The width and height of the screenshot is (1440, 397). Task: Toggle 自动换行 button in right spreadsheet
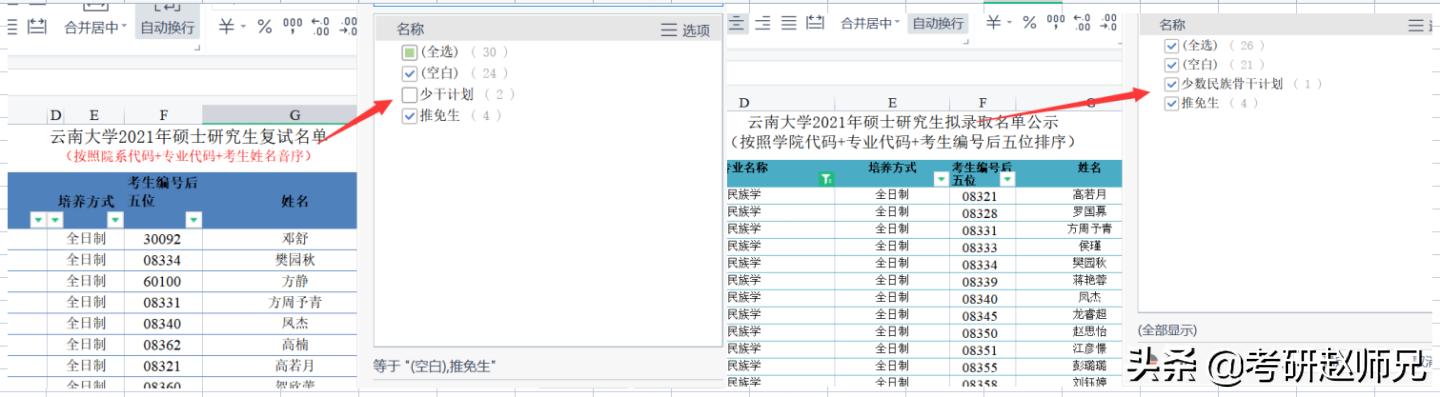[937, 23]
